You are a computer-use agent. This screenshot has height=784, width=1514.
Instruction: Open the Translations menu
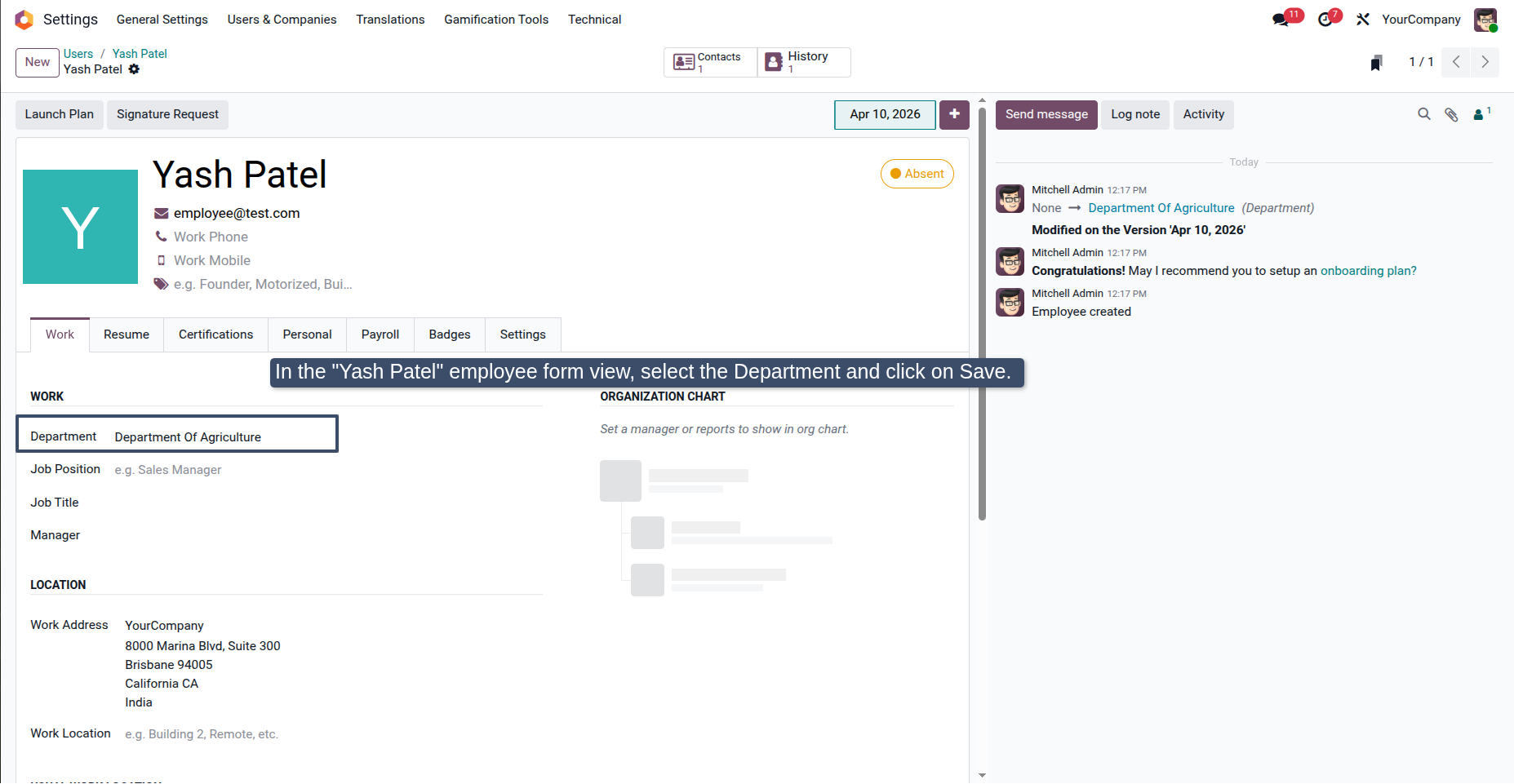(x=390, y=20)
